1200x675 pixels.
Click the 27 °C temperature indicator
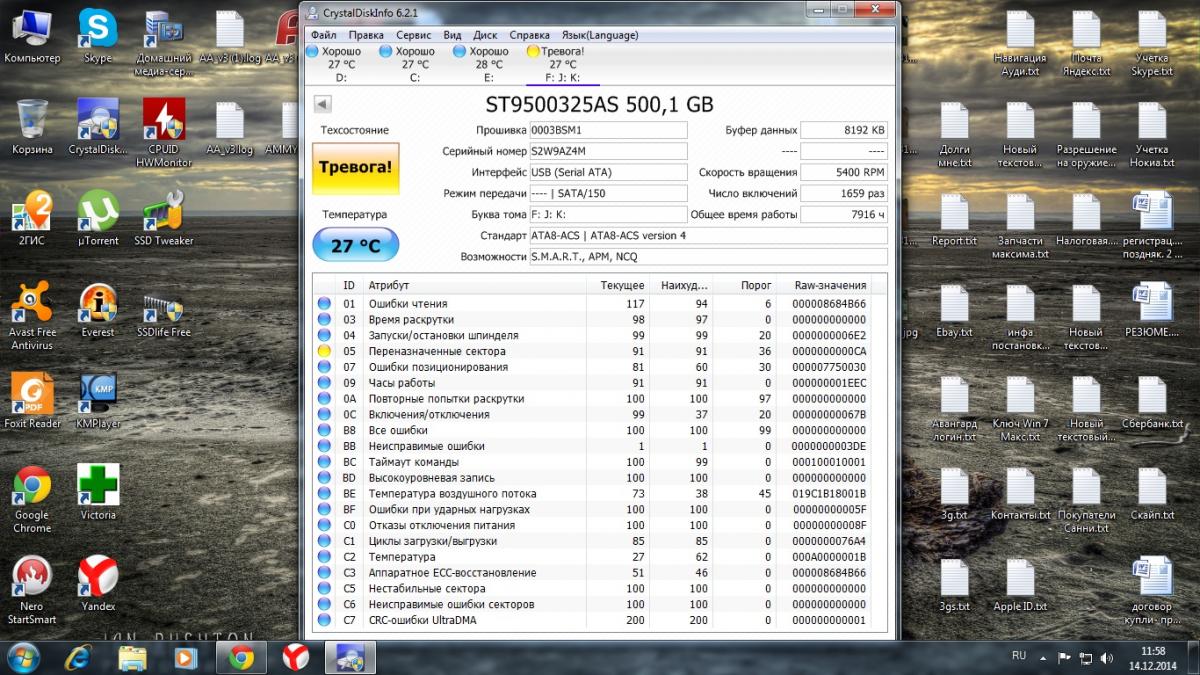click(355, 244)
